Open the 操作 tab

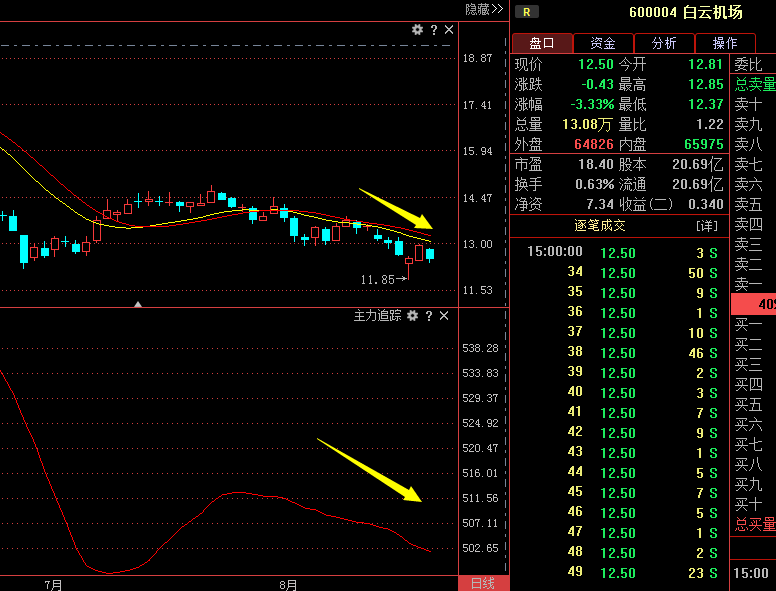(725, 43)
